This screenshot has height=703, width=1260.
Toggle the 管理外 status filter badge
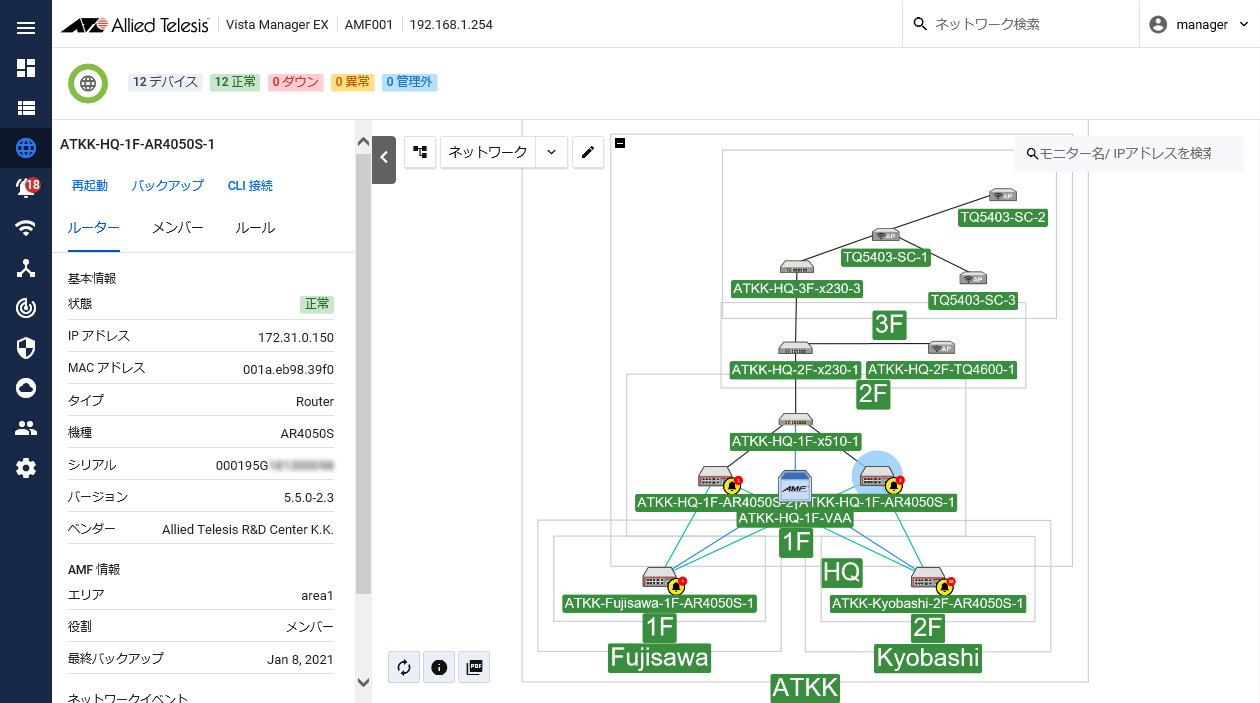pyautogui.click(x=409, y=82)
